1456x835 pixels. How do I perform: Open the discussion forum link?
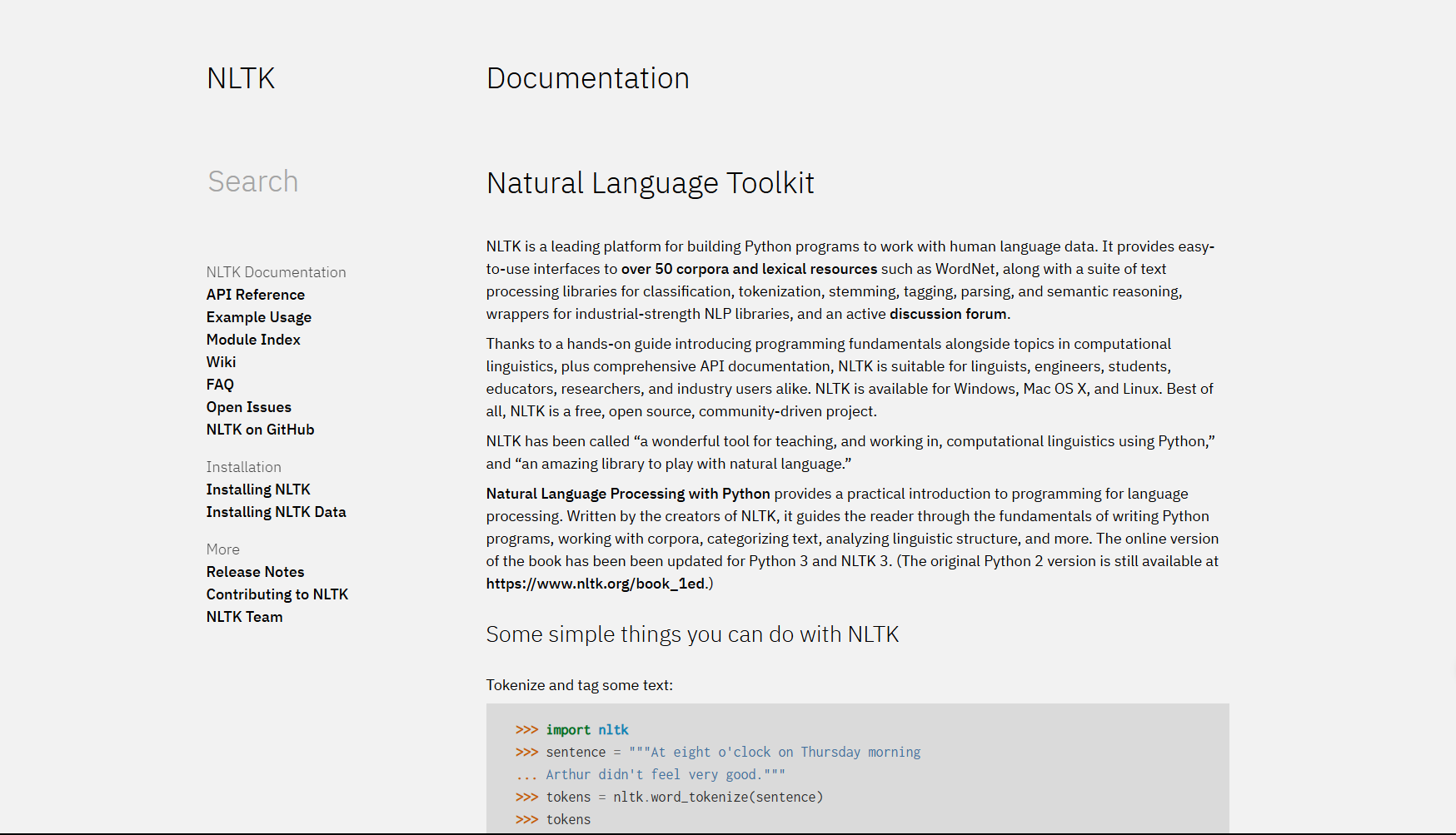[948, 314]
